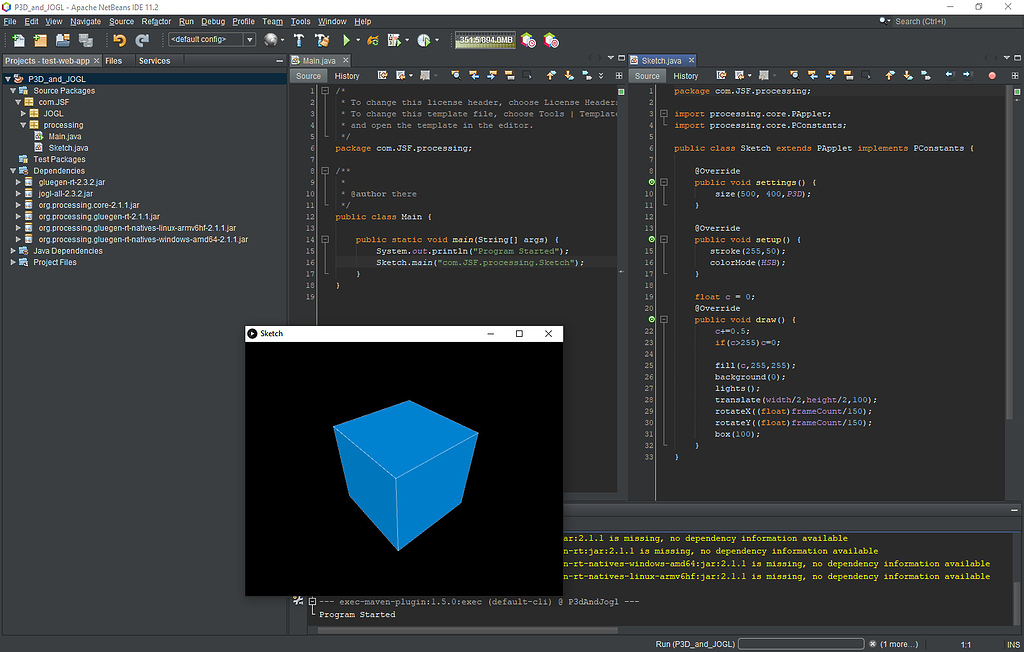Click the Profile Project icon

[x=424, y=40]
